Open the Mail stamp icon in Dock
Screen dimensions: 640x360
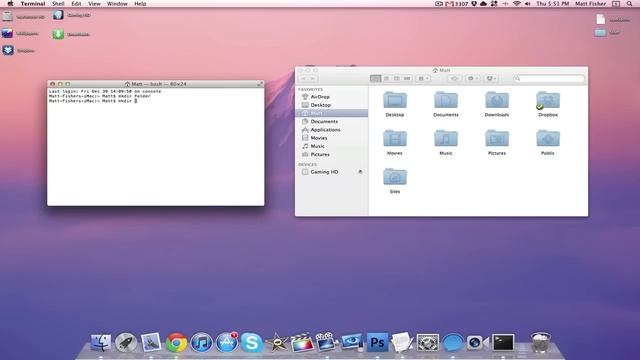[151, 342]
